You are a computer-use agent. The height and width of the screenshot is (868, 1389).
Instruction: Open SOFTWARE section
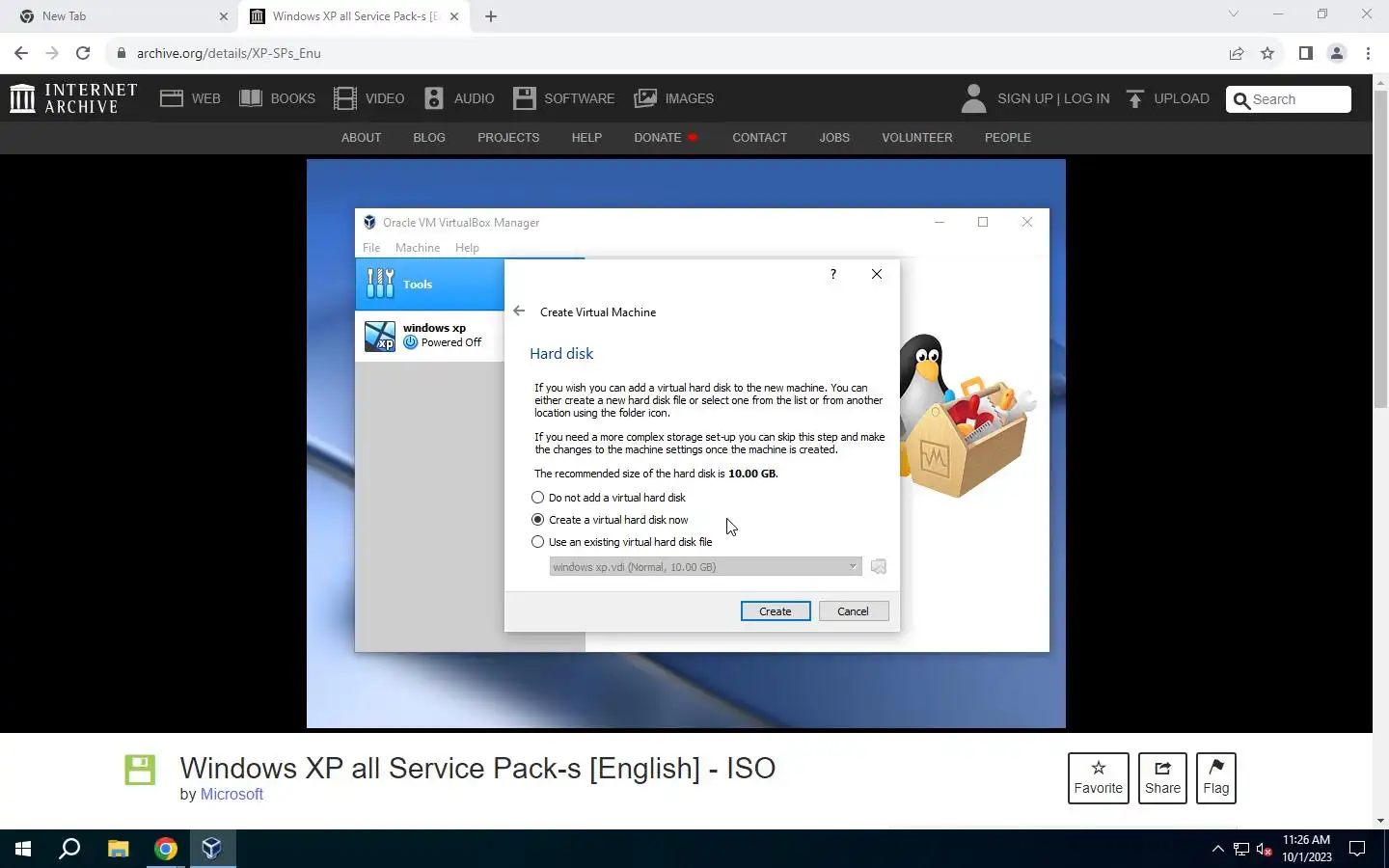pyautogui.click(x=564, y=98)
